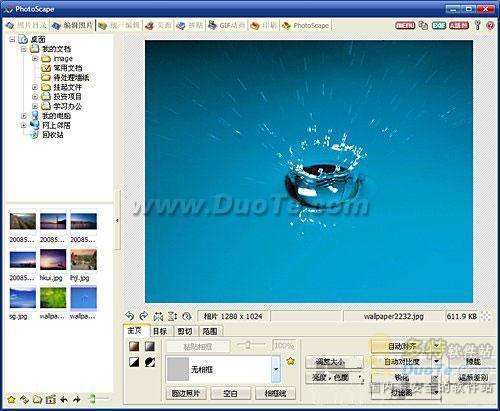Click the red MENU button at top right

(405, 25)
